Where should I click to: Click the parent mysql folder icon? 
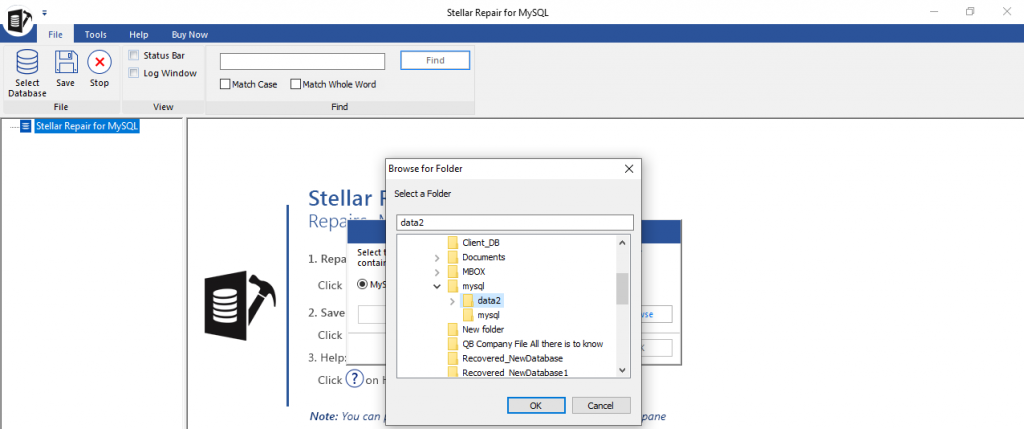(453, 286)
